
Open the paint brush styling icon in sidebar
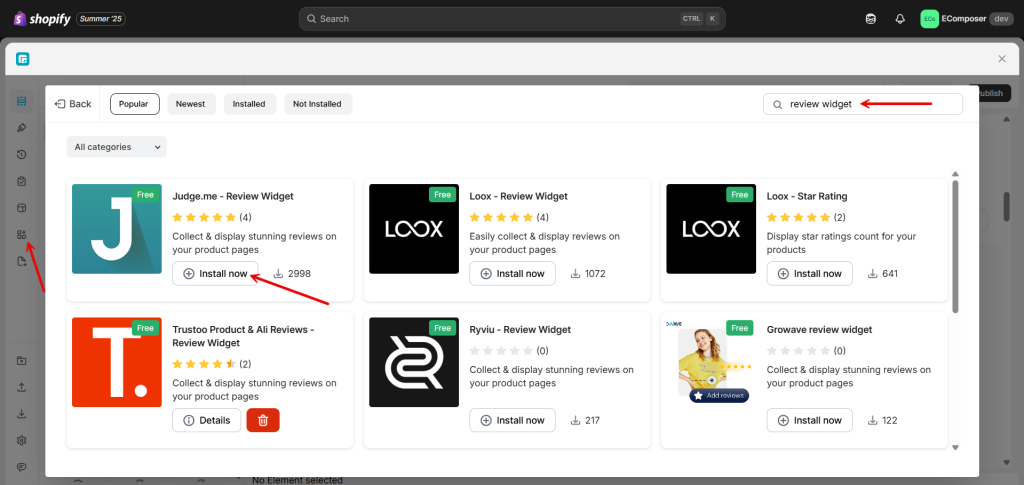[x=22, y=128]
